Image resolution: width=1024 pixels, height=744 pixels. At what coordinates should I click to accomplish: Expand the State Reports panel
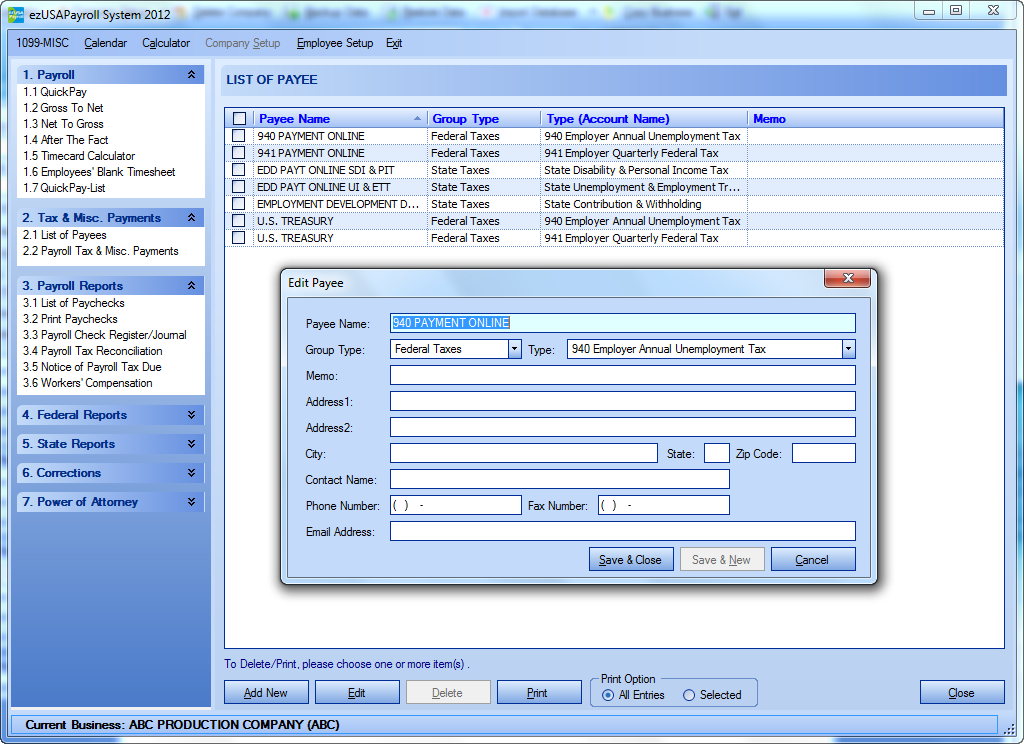point(191,444)
